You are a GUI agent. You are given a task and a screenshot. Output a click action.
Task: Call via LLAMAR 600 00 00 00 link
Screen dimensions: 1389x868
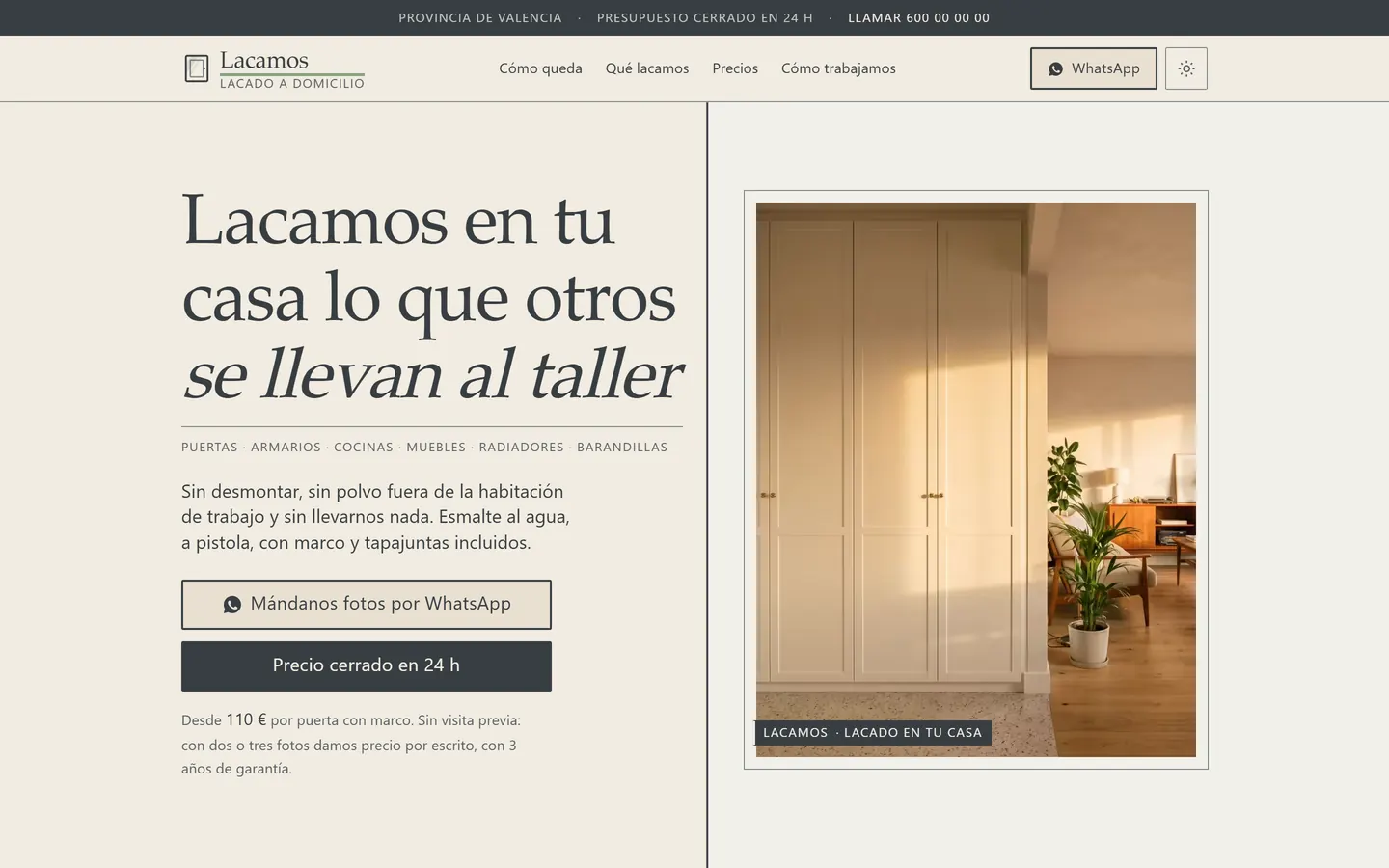point(918,17)
